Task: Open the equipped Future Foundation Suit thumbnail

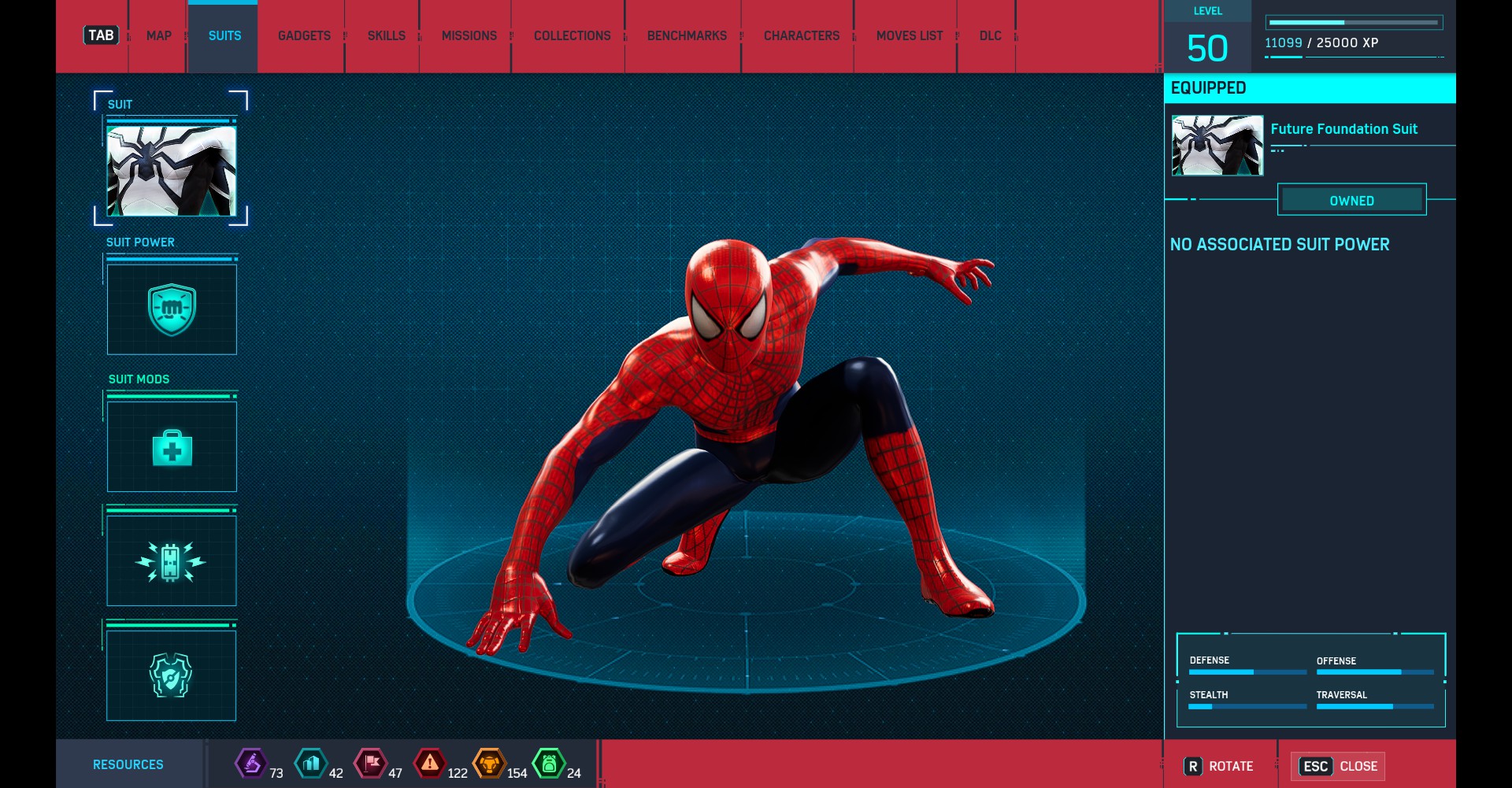Action: pos(1216,145)
